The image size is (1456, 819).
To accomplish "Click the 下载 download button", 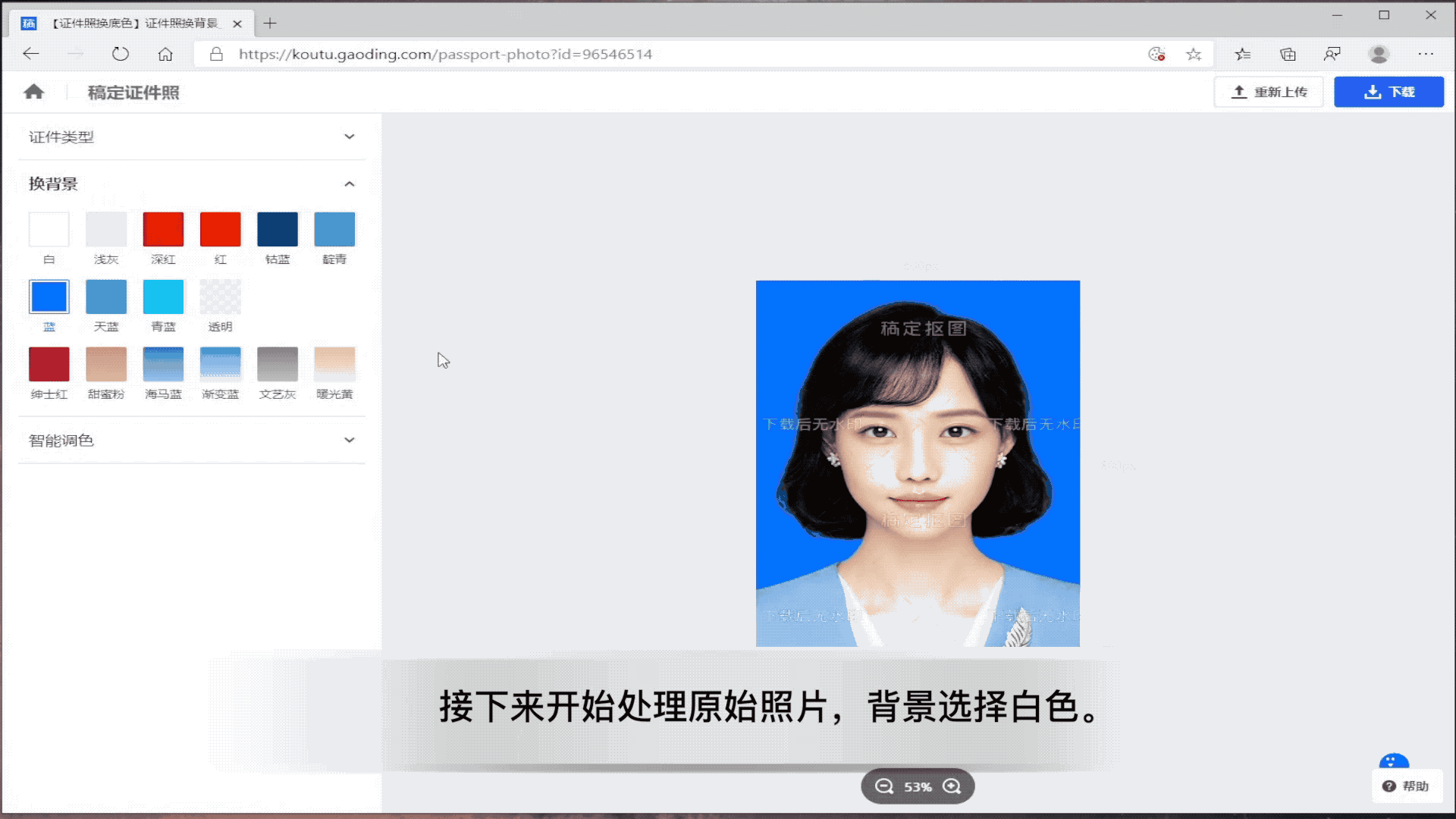I will [1389, 92].
